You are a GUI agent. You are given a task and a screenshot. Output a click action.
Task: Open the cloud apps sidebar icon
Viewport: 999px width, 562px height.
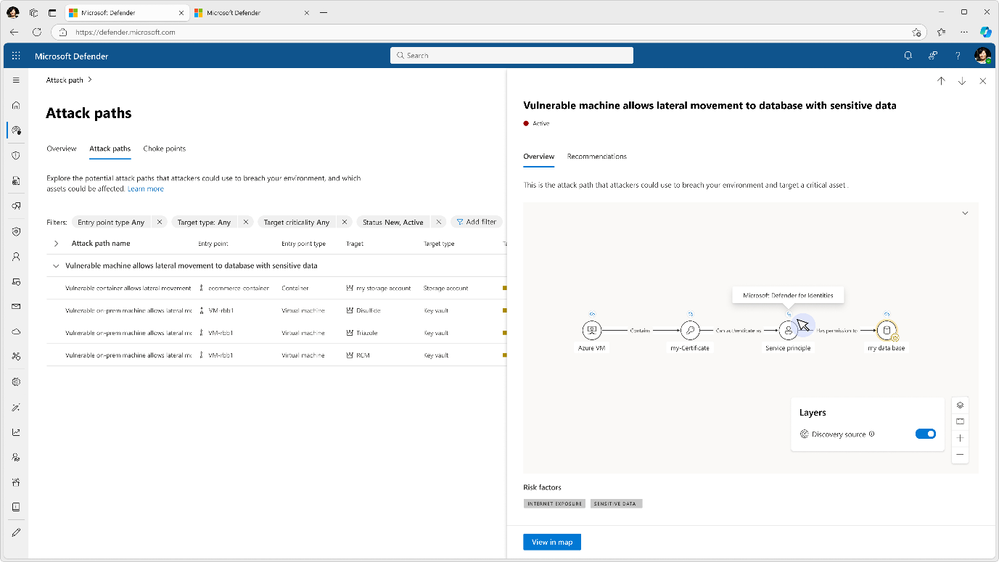click(x=16, y=331)
